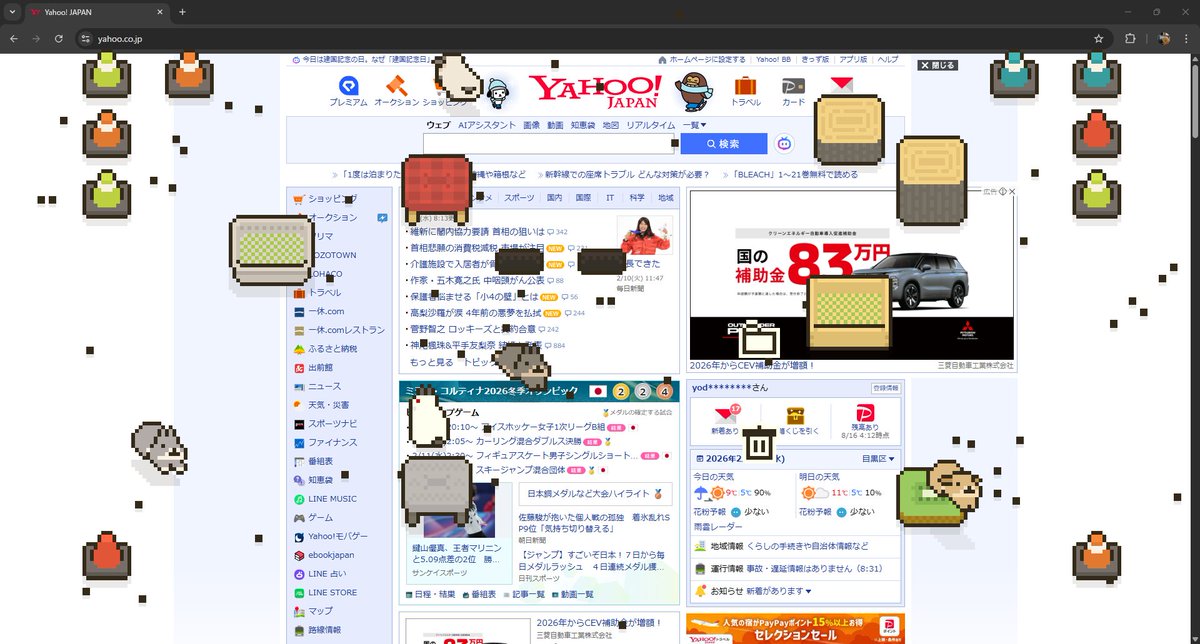Click the AI assistant robot icon beside 検索
The height and width of the screenshot is (644, 1200).
(x=784, y=144)
